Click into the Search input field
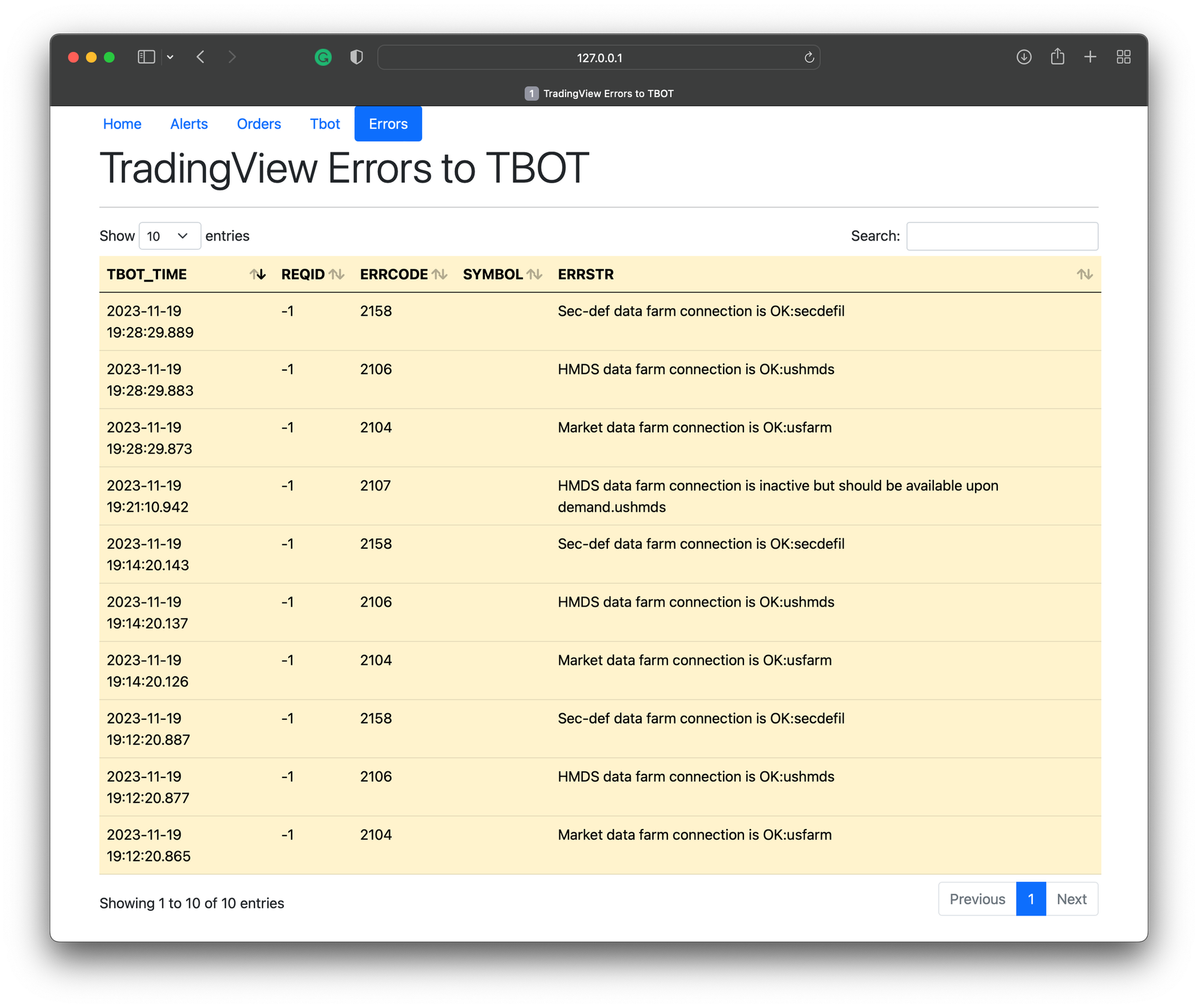This screenshot has height=1008, width=1198. (x=1002, y=236)
